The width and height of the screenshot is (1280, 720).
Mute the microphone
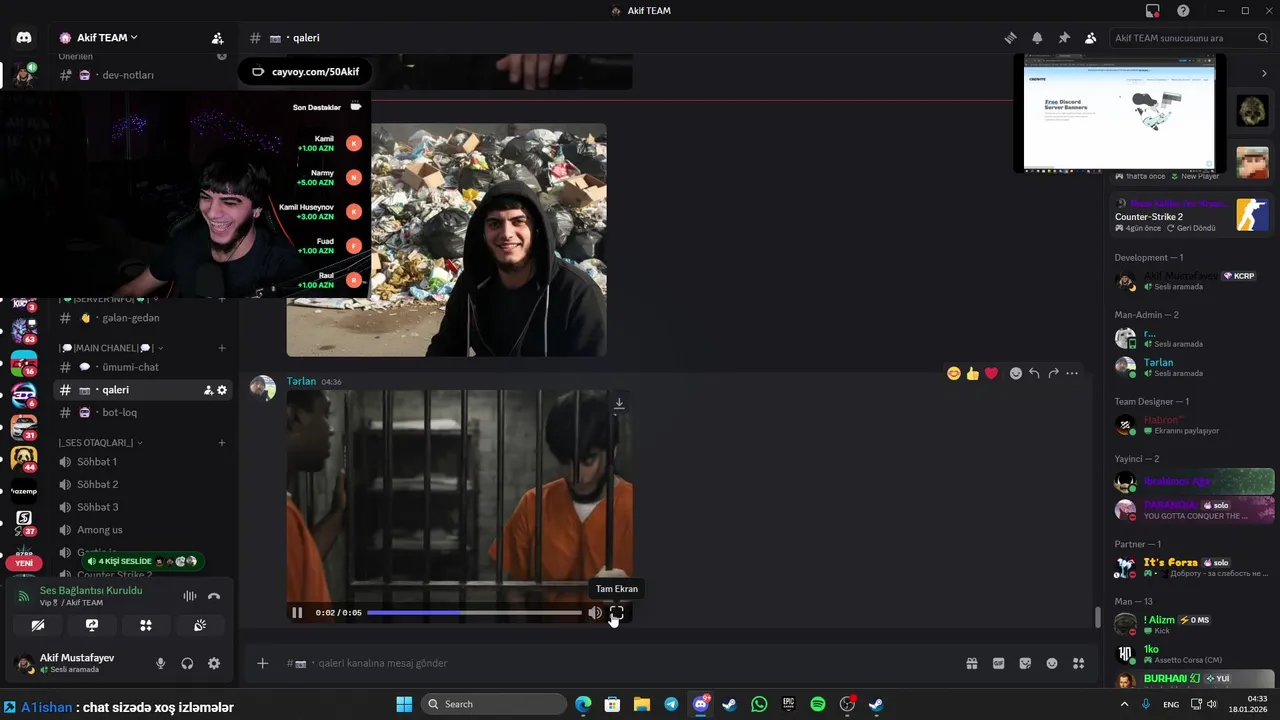(x=160, y=663)
